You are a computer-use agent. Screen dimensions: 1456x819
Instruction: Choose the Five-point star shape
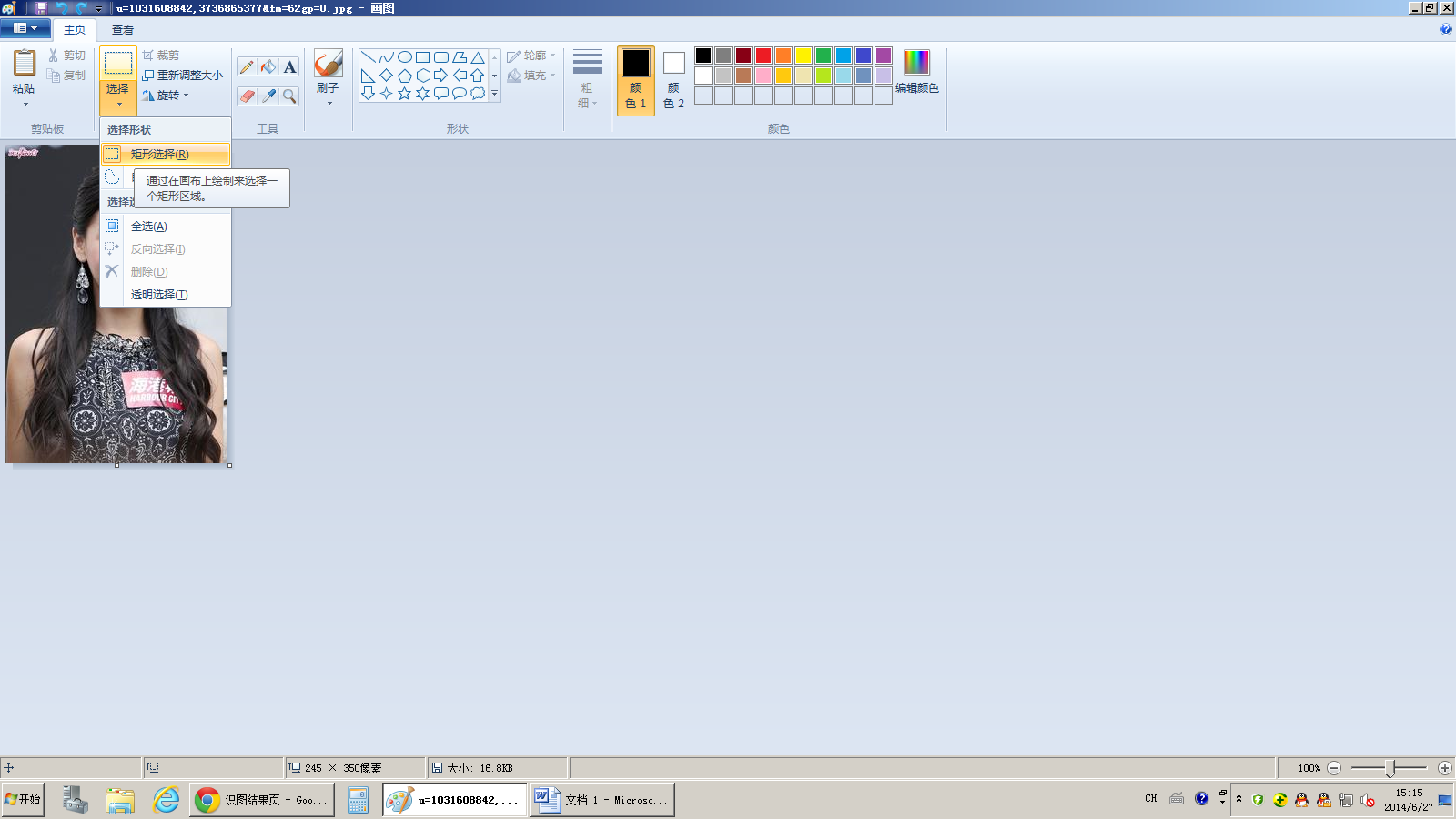pyautogui.click(x=405, y=94)
